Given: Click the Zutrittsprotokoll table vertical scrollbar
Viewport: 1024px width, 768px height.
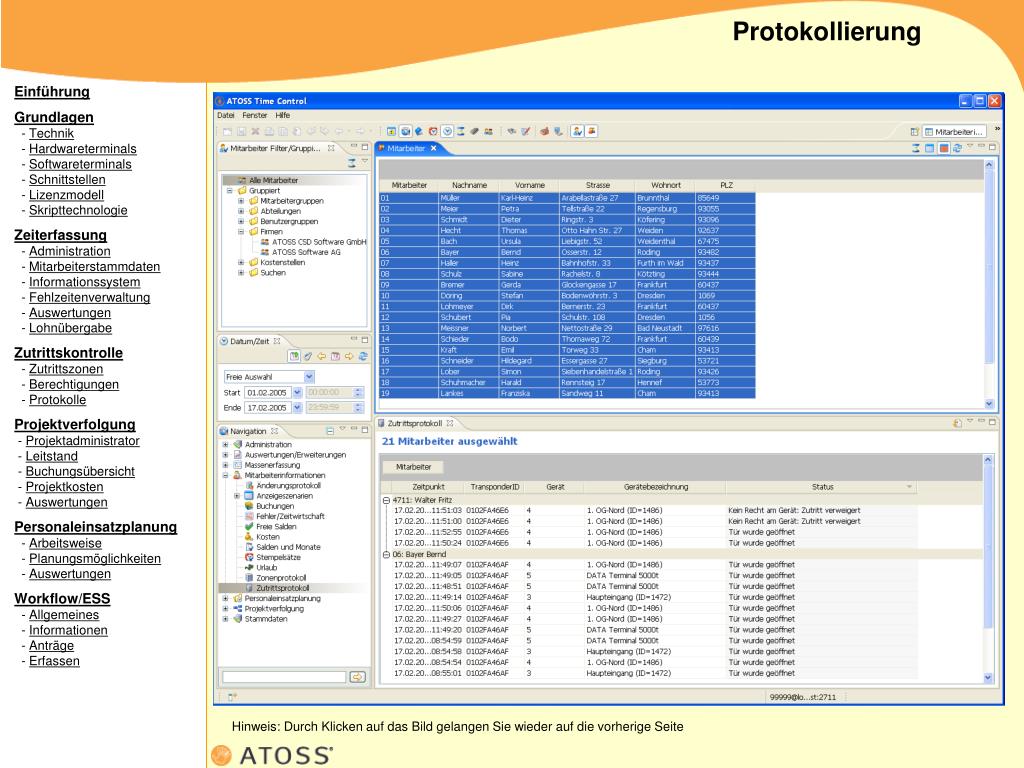Looking at the screenshot, I should click(x=987, y=569).
